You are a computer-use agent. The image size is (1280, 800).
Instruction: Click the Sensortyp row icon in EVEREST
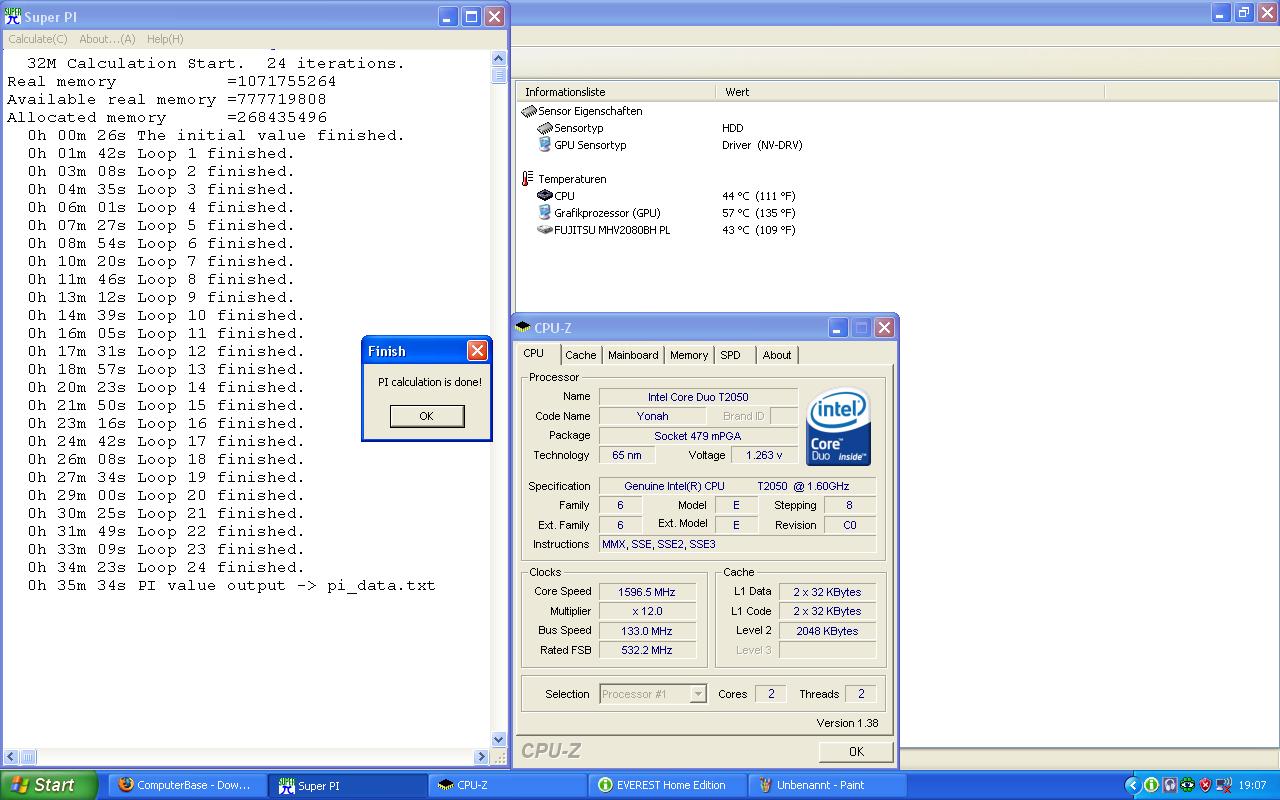[x=545, y=128]
